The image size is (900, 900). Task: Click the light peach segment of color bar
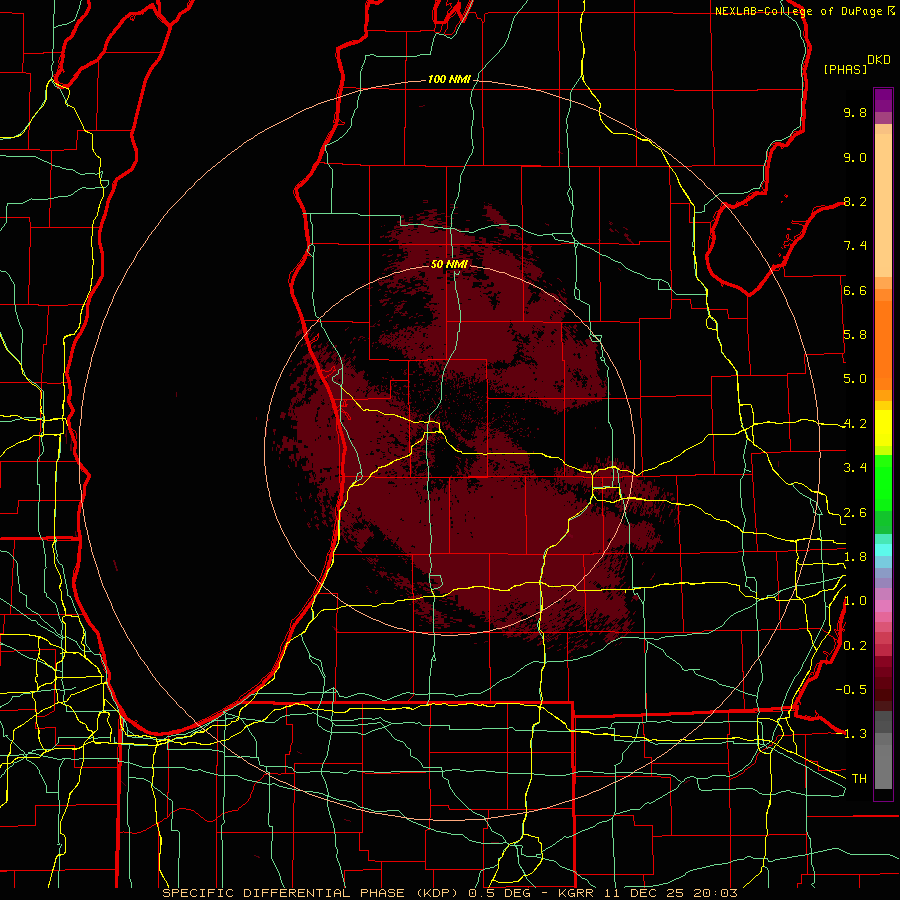[883, 207]
